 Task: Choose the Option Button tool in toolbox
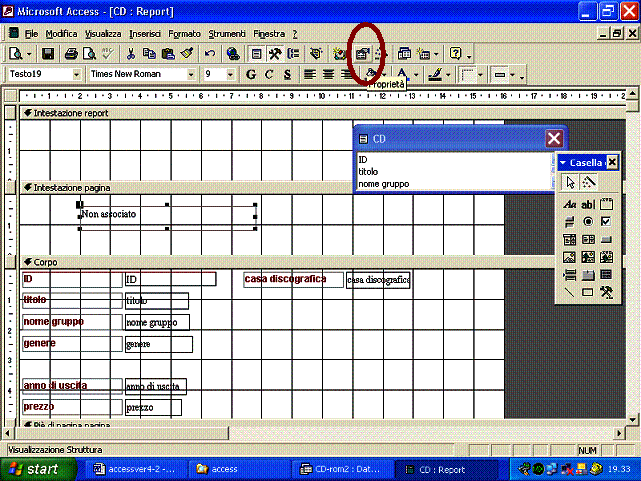coord(588,221)
